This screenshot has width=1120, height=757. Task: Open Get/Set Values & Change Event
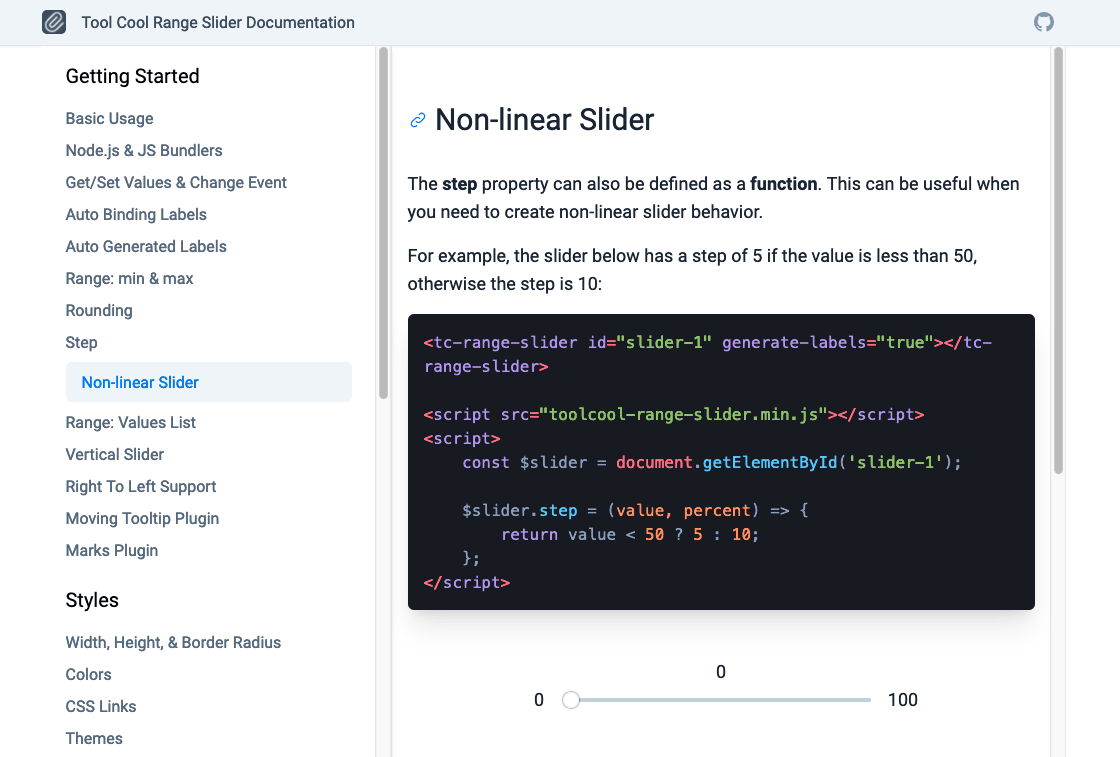(176, 182)
